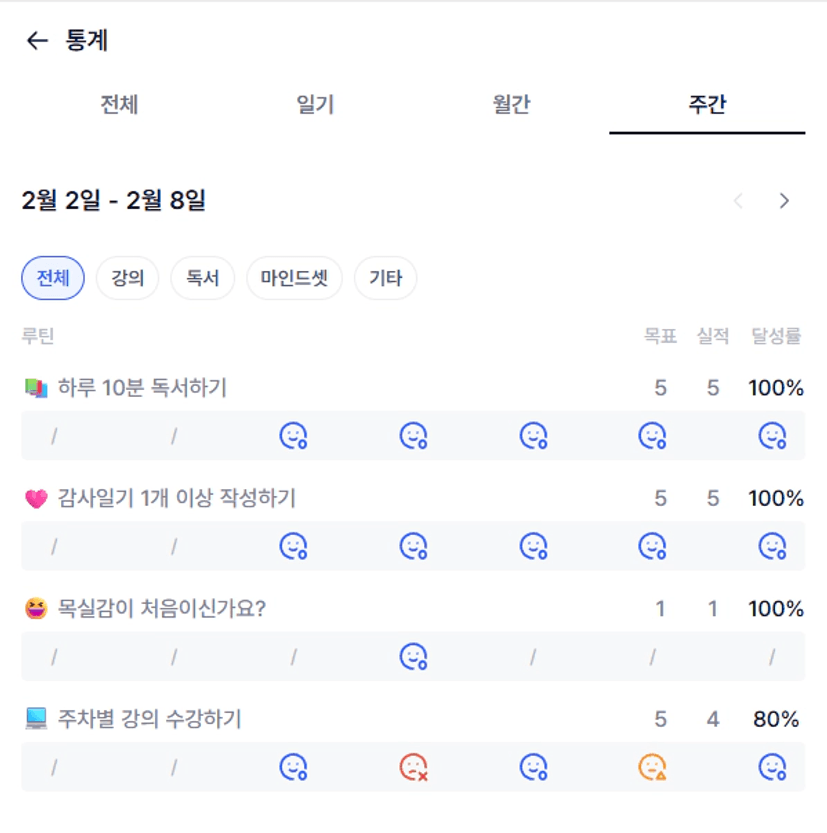Filter routines by 독서 chip

point(202,278)
